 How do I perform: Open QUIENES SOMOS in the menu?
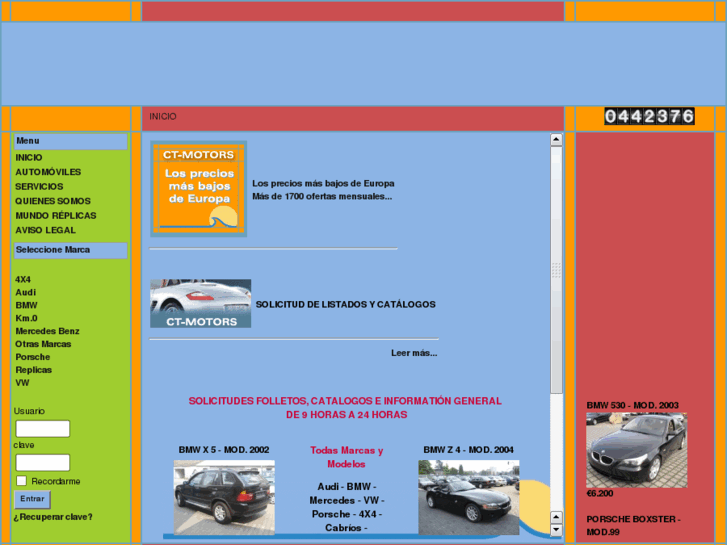[x=53, y=201]
